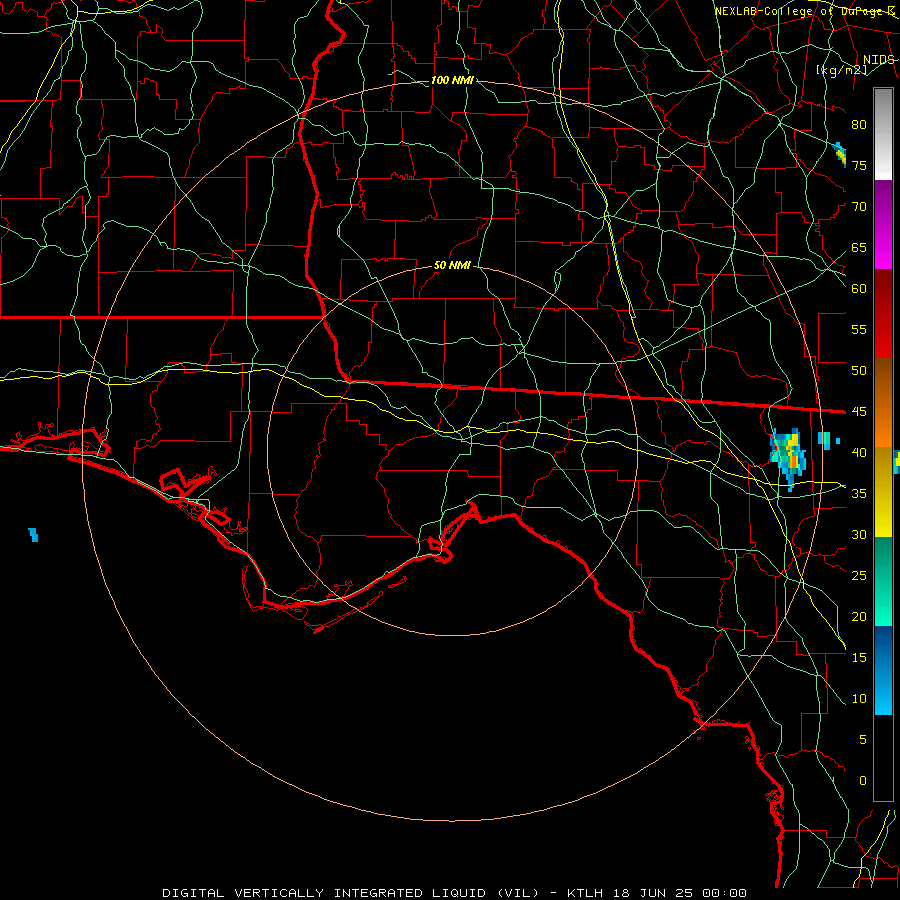The image size is (900, 900).
Task: Click the NEXLAB-College of DuPage credit text
Action: click(804, 11)
